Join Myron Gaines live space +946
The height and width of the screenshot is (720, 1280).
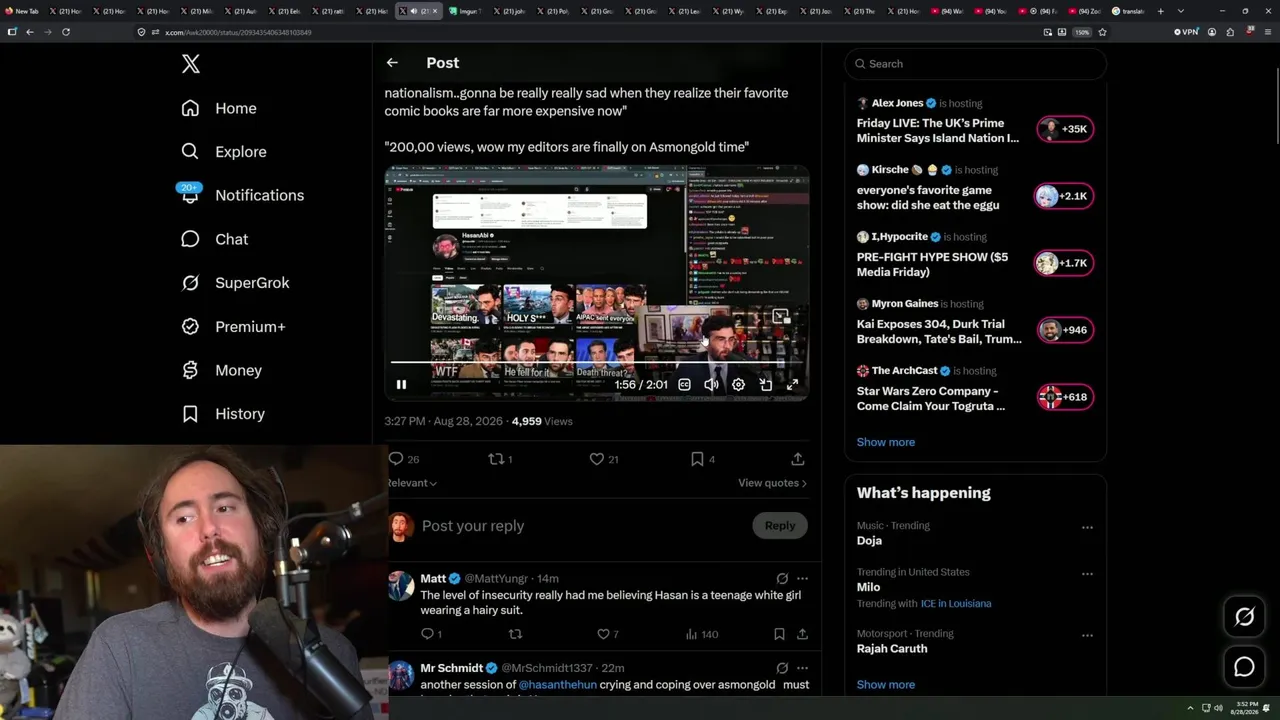coord(1064,330)
